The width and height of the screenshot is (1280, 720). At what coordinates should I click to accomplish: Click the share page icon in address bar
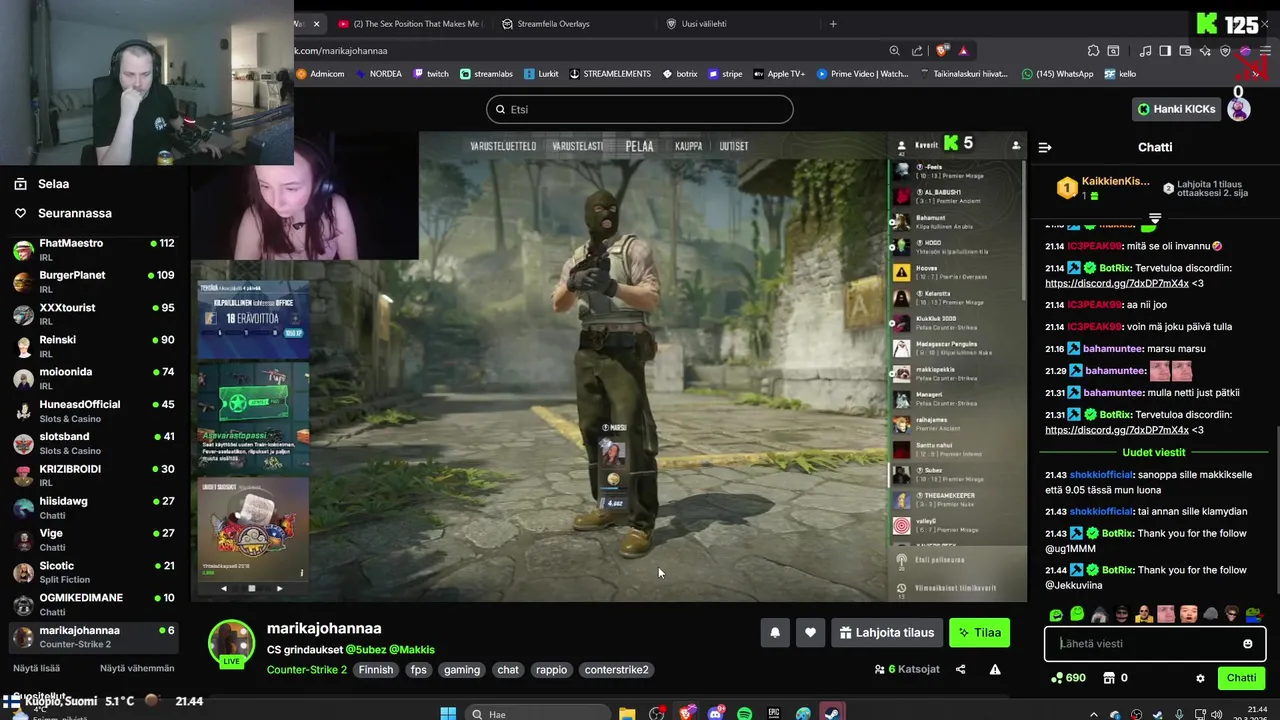click(917, 50)
